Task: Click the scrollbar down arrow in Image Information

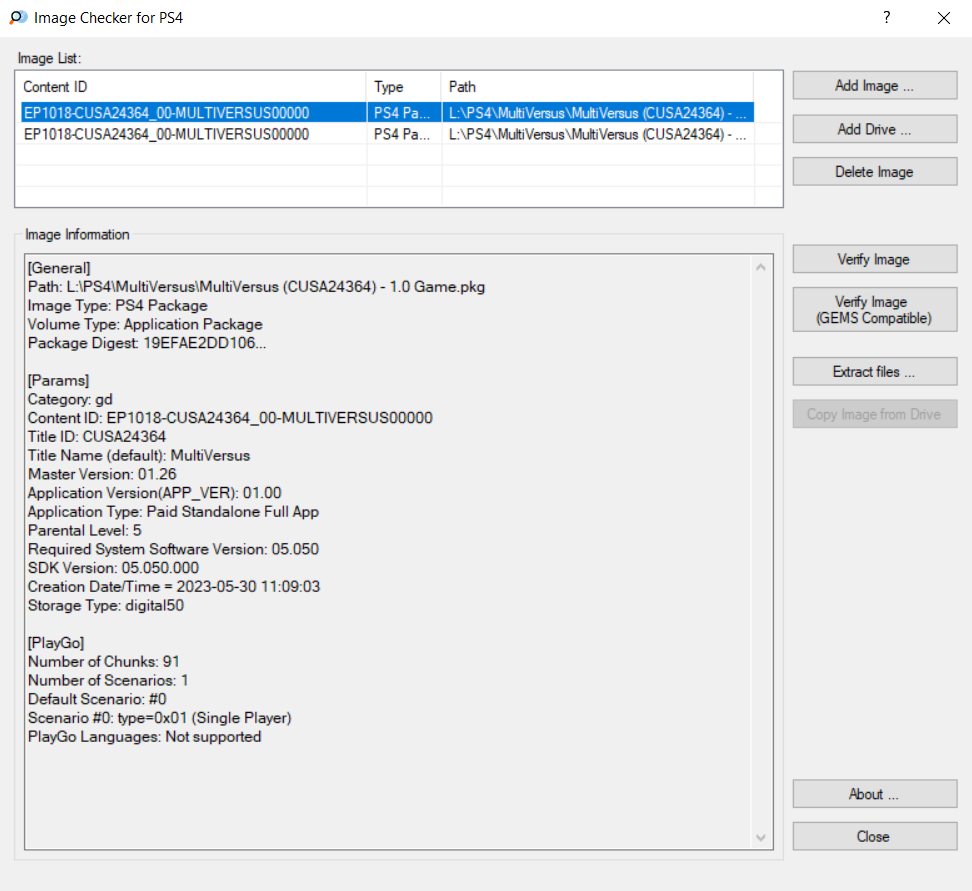Action: tap(762, 837)
